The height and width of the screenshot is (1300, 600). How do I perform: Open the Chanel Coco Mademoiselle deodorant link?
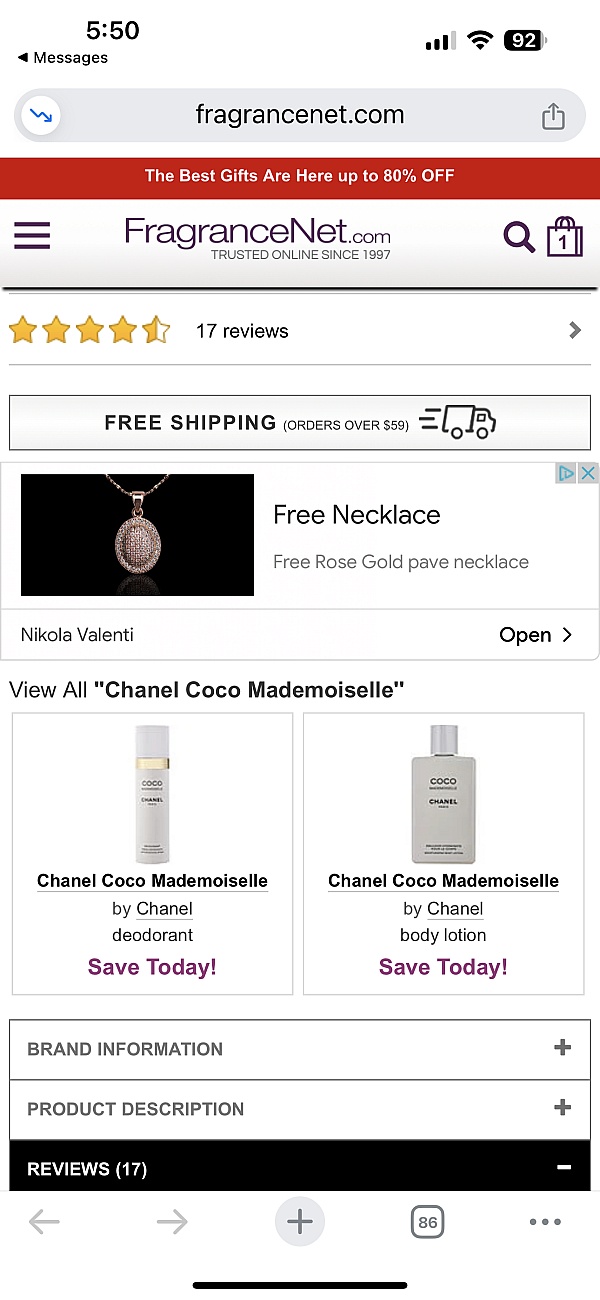pyautogui.click(x=152, y=881)
